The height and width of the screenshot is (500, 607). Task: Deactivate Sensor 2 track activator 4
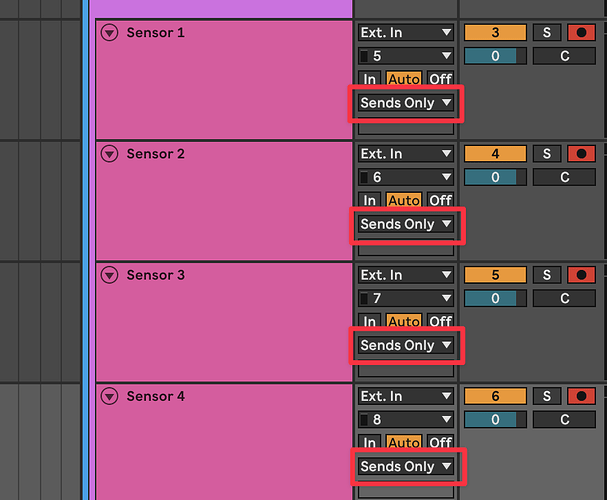[x=495, y=154]
